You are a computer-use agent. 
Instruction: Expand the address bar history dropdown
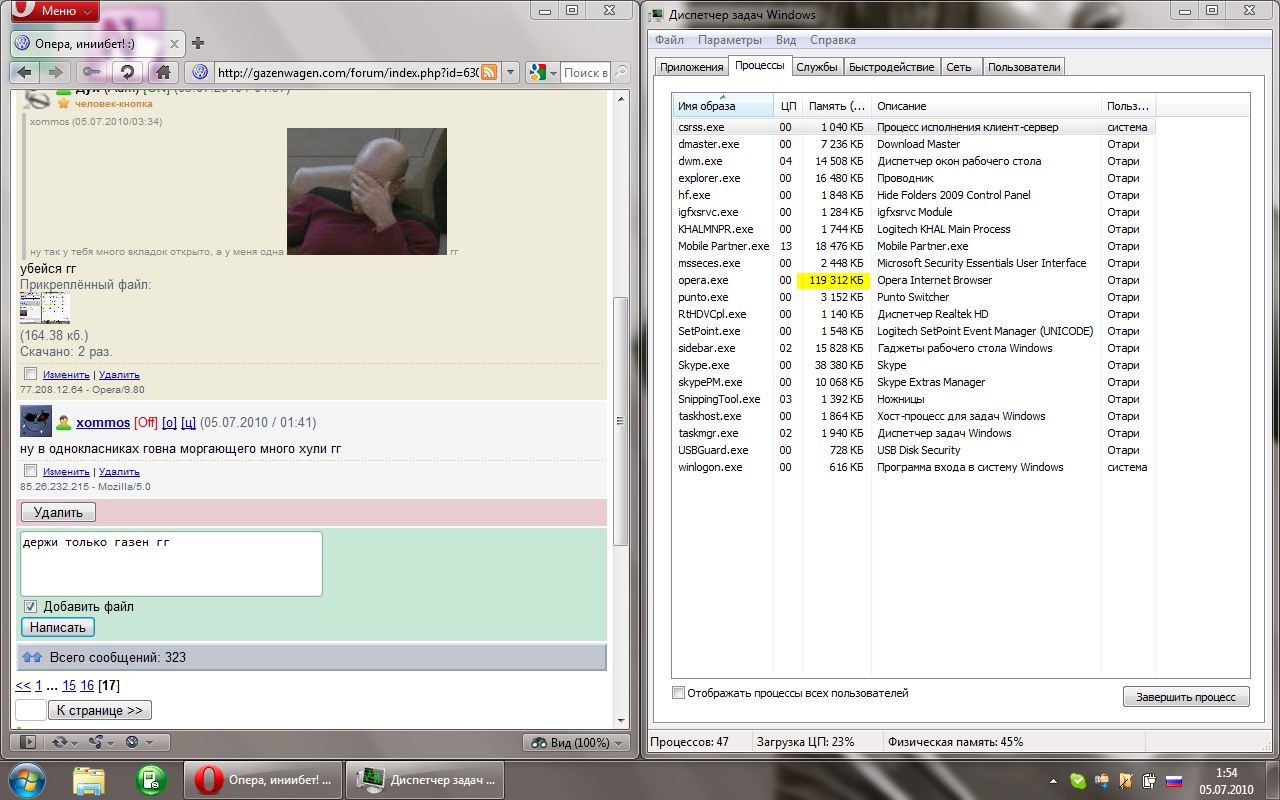(x=511, y=72)
